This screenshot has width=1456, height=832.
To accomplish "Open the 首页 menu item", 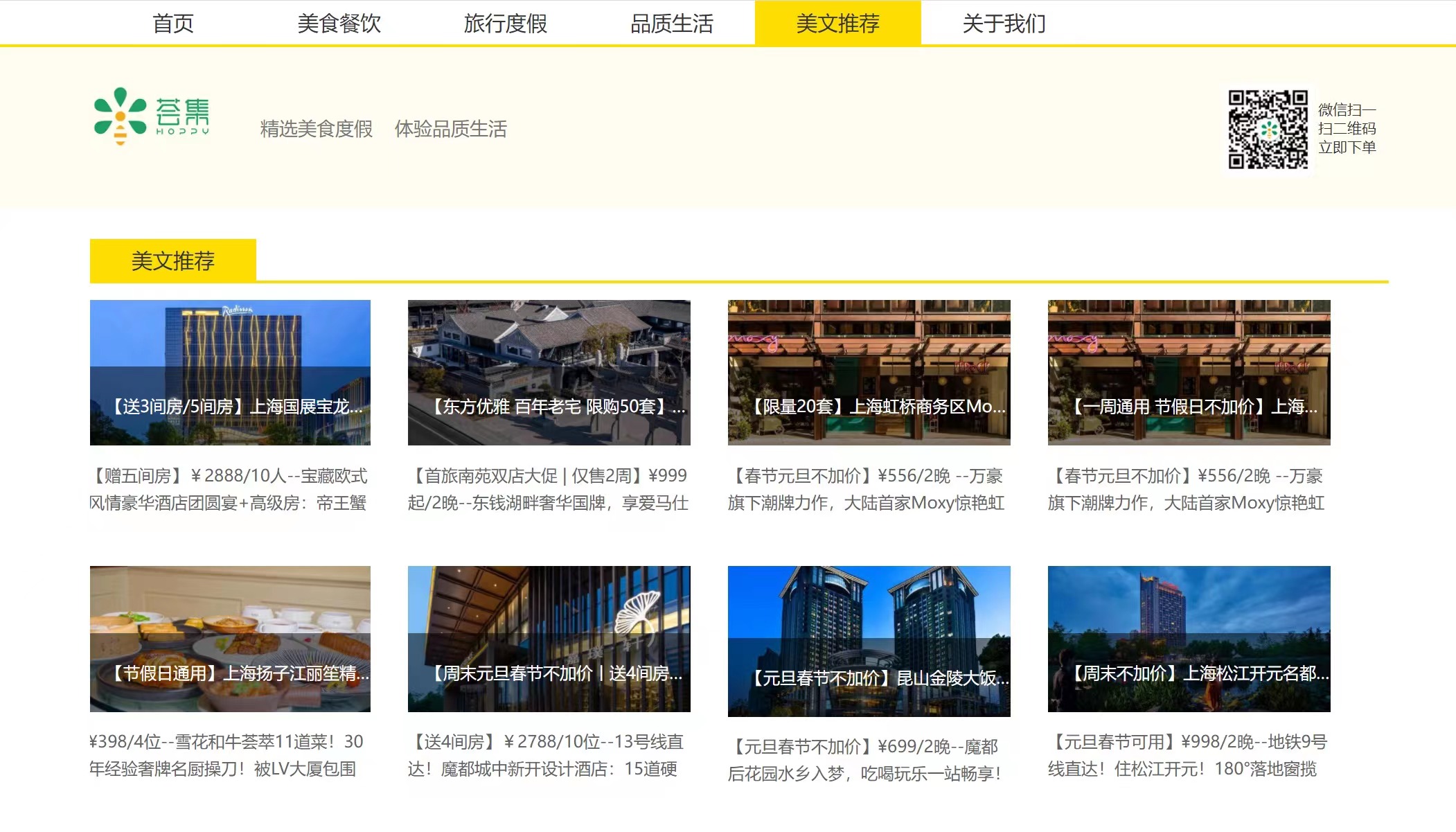I will point(172,24).
